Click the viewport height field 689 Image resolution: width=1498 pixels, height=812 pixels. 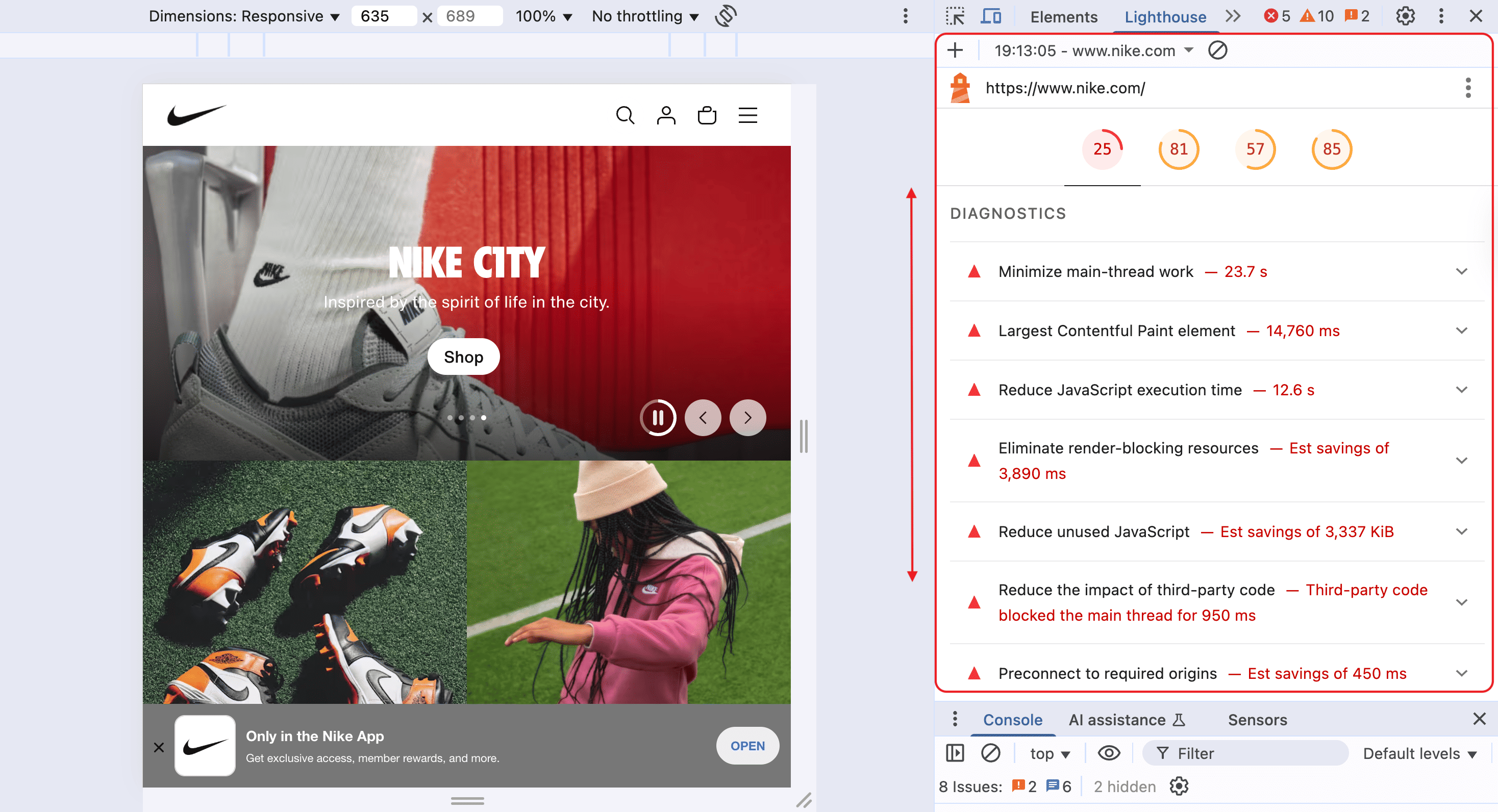[x=469, y=16]
